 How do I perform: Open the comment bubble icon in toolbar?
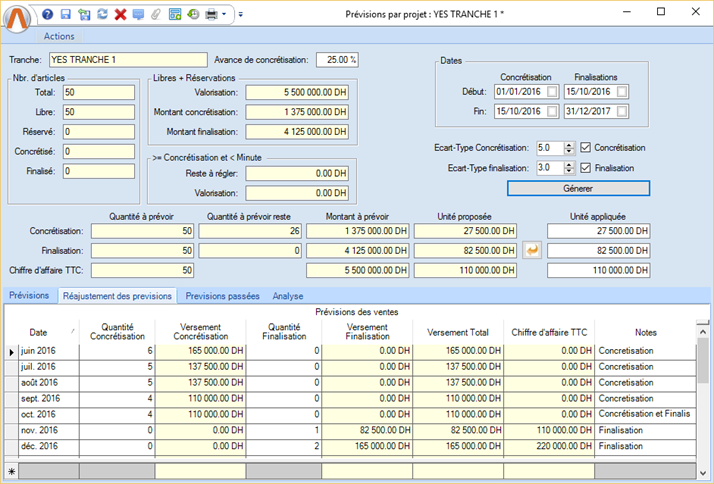coord(138,14)
